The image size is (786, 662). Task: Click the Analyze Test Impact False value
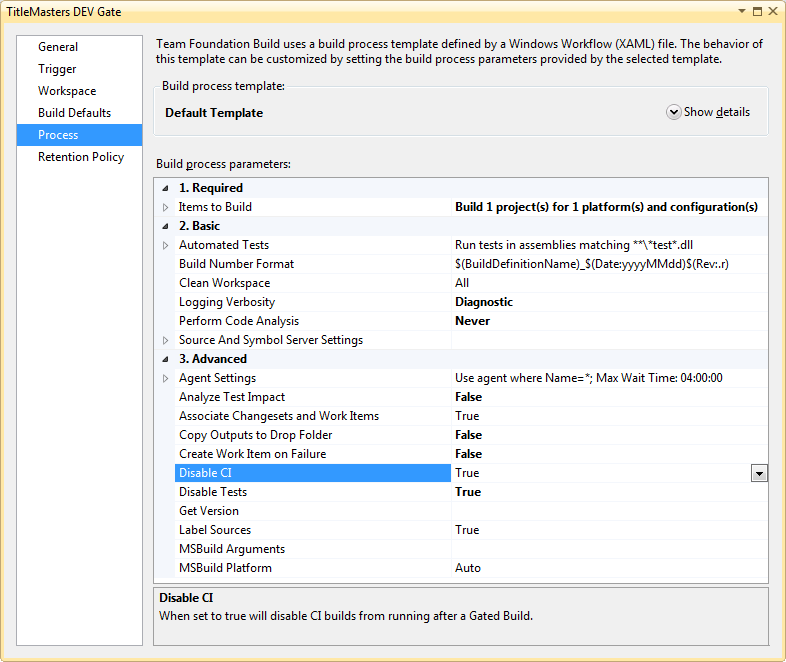[x=468, y=397]
